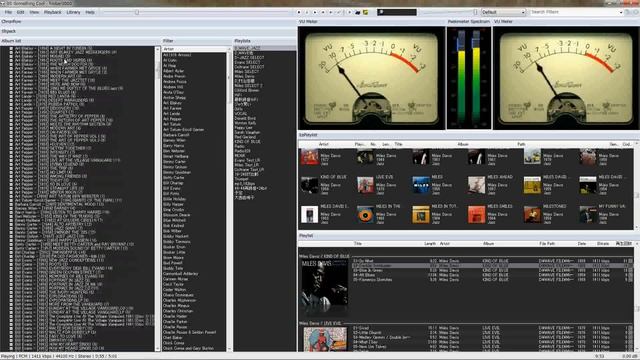
Task: Open the Red Garland playlist
Action: (245, 137)
